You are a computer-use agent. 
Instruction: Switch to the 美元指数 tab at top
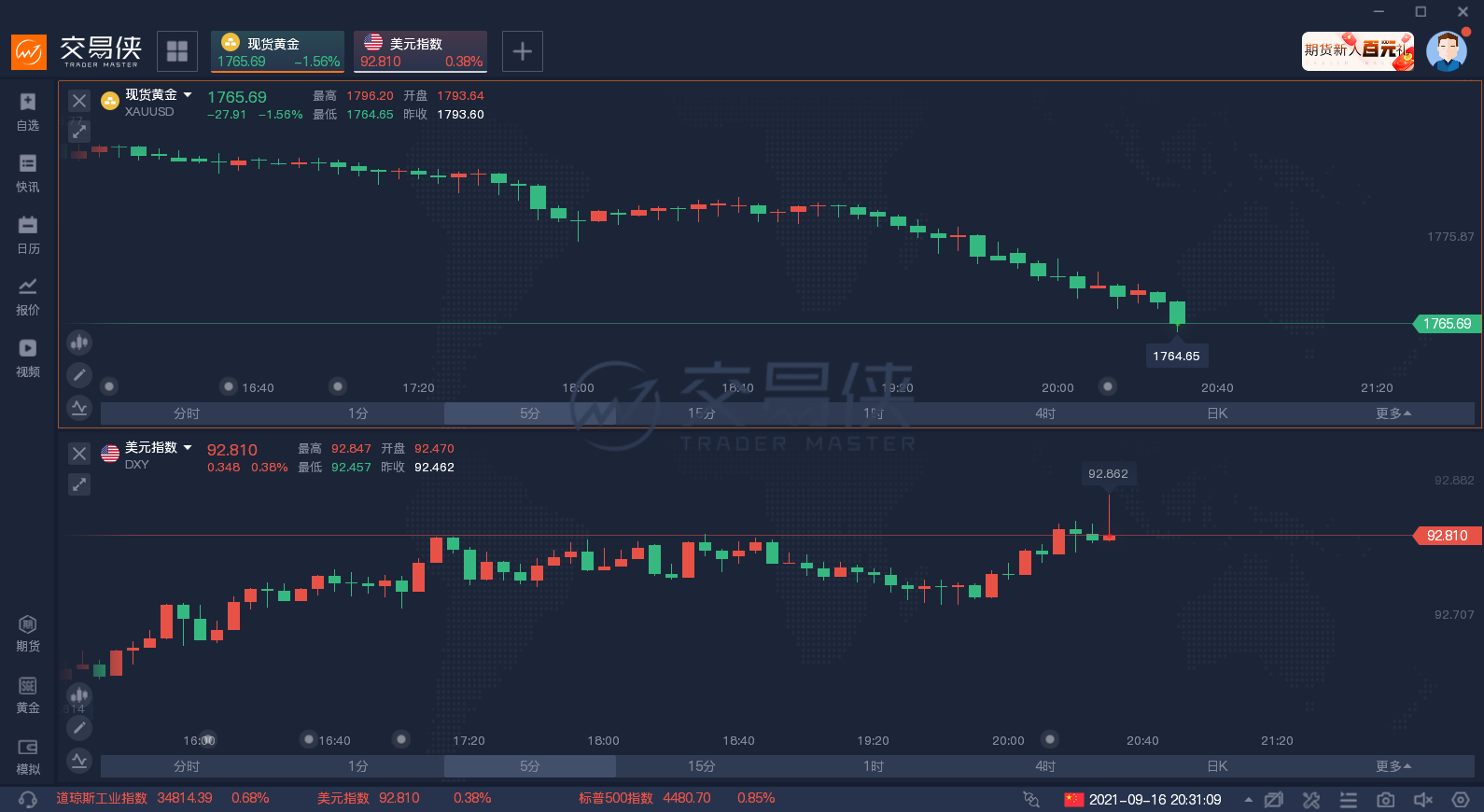click(420, 51)
